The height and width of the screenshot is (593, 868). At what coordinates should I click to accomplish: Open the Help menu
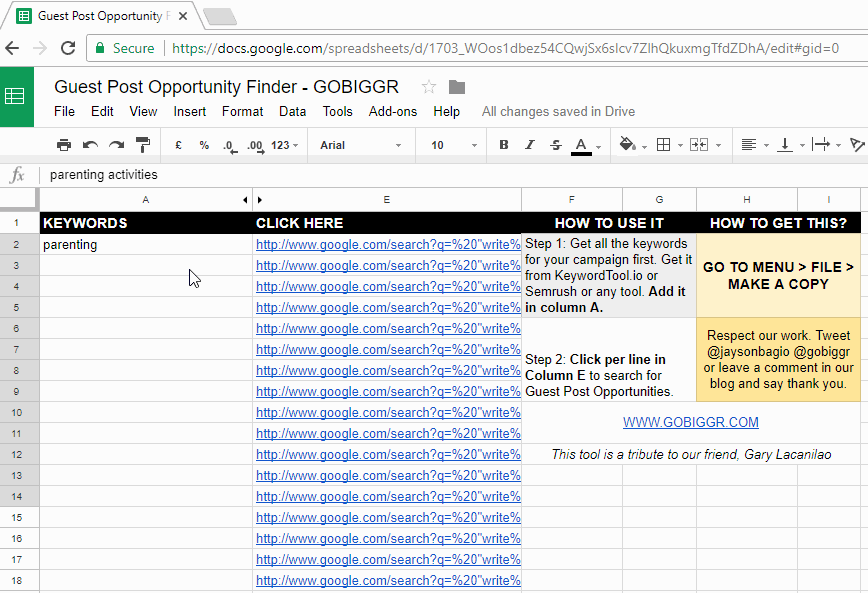click(446, 111)
